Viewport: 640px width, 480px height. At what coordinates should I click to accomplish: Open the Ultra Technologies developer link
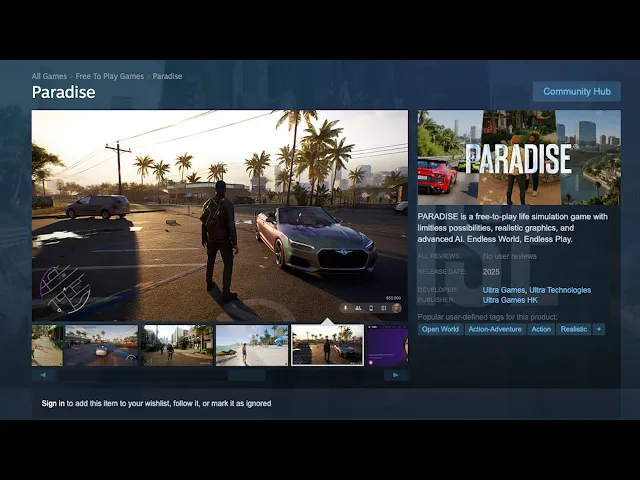560,290
